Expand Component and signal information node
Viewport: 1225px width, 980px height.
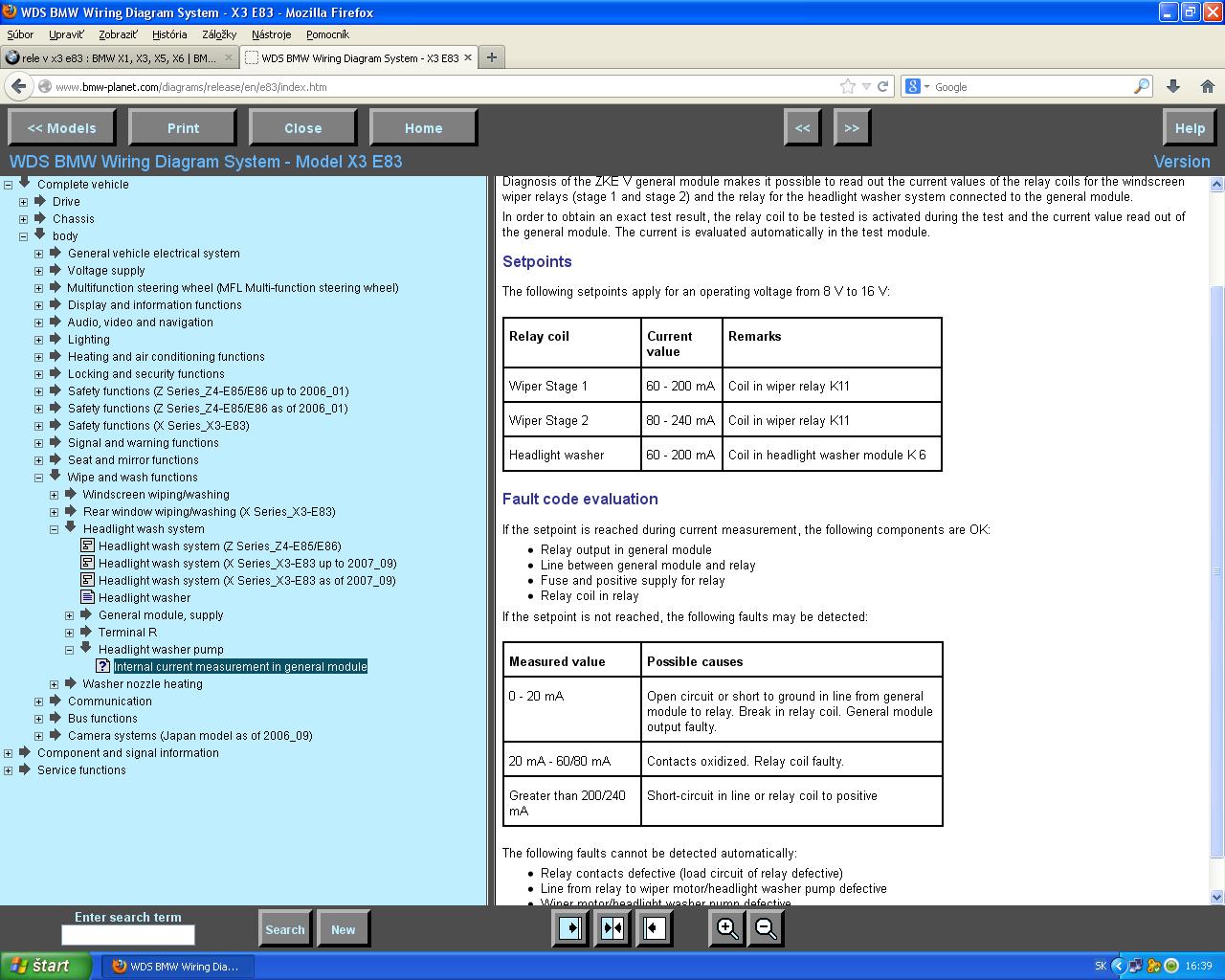(9, 753)
